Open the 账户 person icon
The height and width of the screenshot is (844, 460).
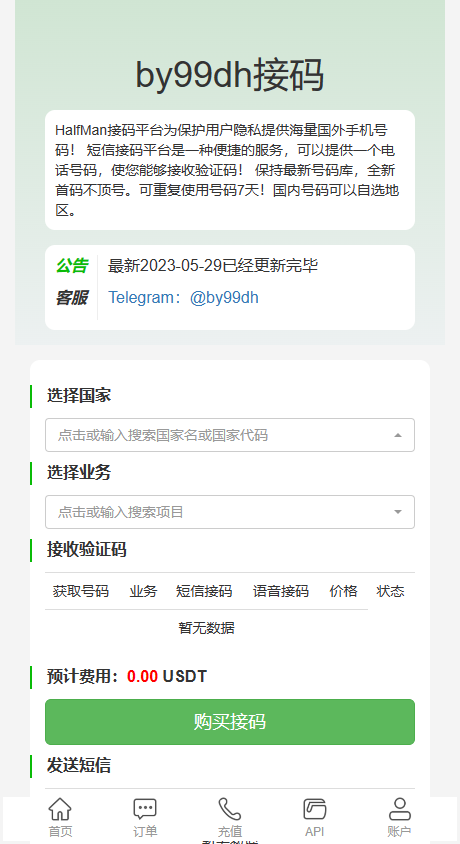coord(399,809)
